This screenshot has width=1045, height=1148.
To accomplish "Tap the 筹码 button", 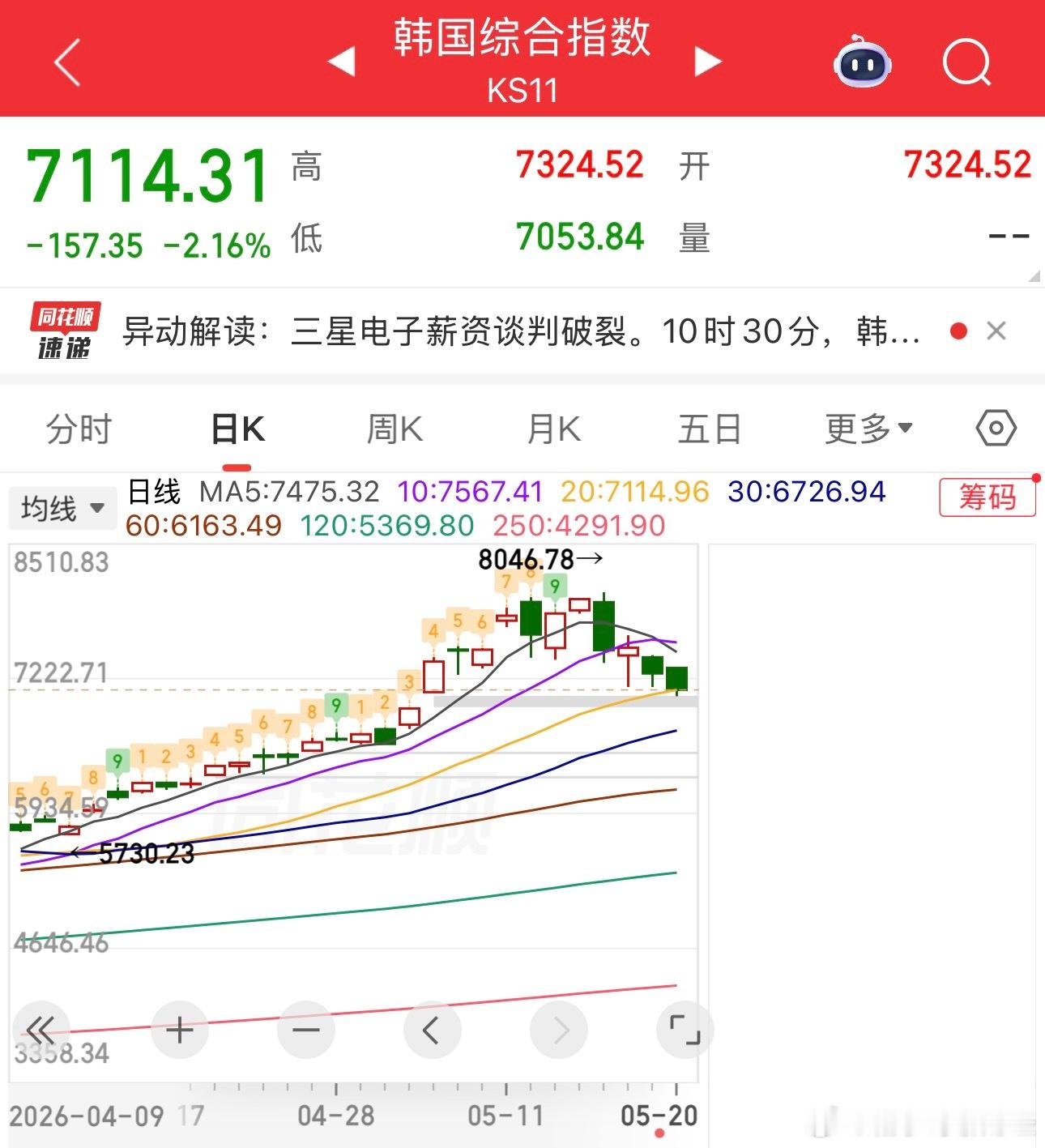I will (x=987, y=496).
